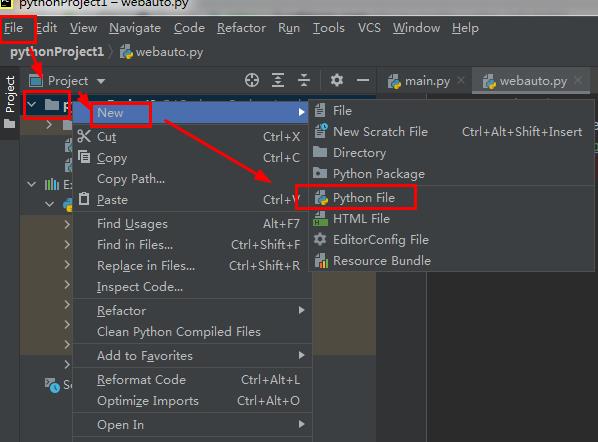Select Replace in Files... menu entry
The image size is (598, 442).
click(x=191, y=266)
